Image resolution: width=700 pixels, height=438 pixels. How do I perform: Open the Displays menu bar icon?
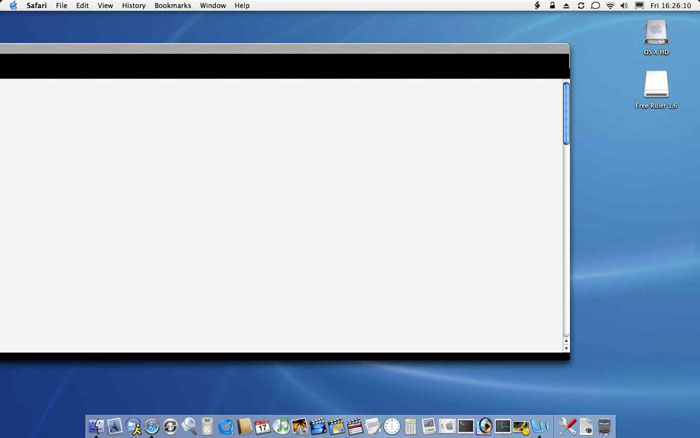pyautogui.click(x=639, y=5)
